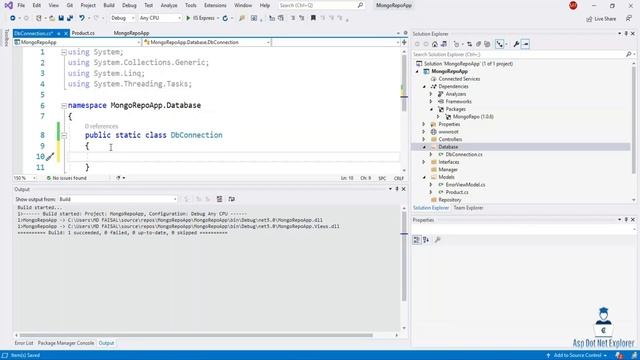This screenshot has height=360, width=640.
Task: Collapse the Models folder node
Action: [424, 178]
